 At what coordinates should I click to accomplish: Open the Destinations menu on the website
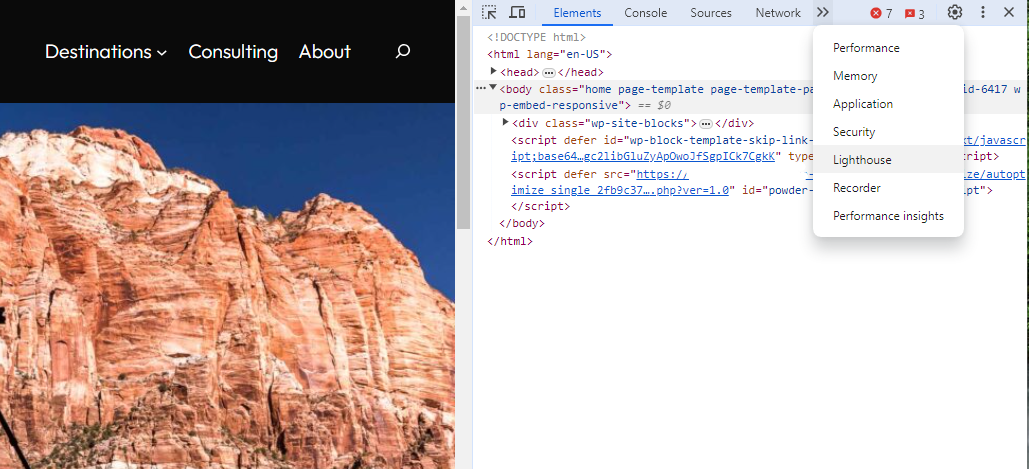tap(106, 51)
